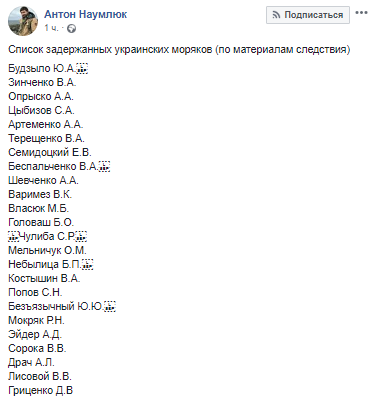The image size is (369, 399).
Task: Click the name Зинченко В.А. in list
Action: click(x=42, y=82)
